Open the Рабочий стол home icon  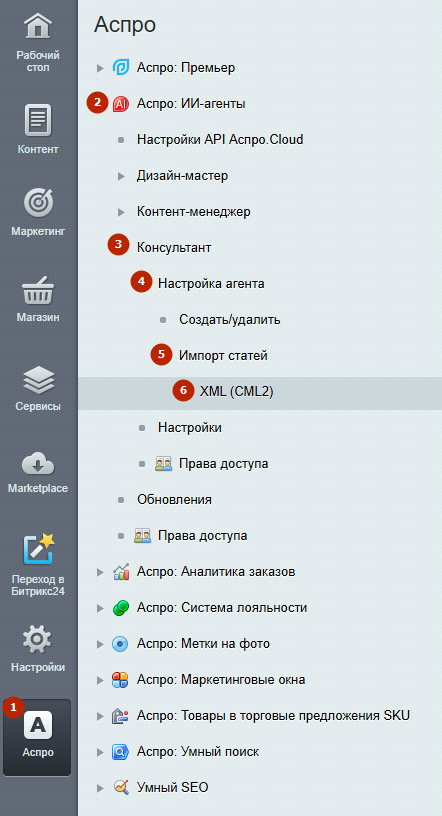click(38, 26)
